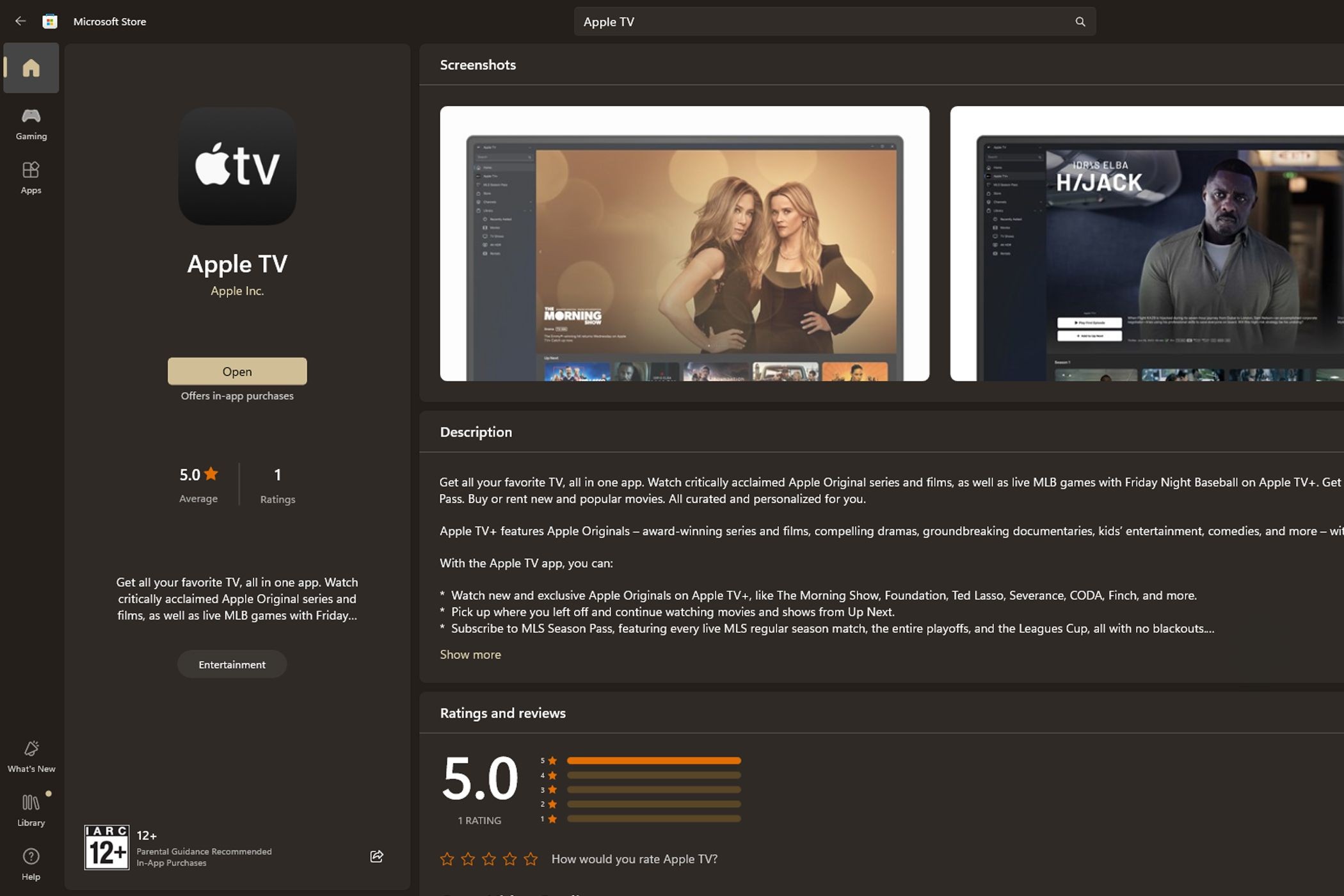
Task: Select the Entertainment category tag
Action: 232,664
